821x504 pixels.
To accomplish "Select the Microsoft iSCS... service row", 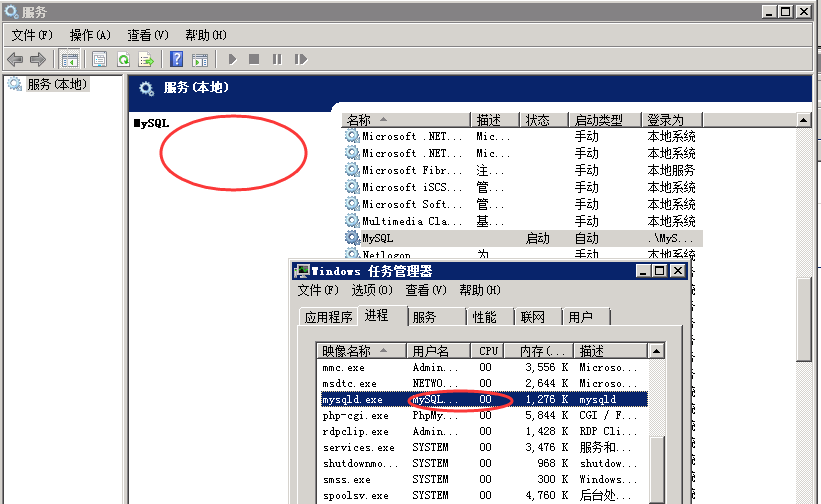I will click(523, 187).
